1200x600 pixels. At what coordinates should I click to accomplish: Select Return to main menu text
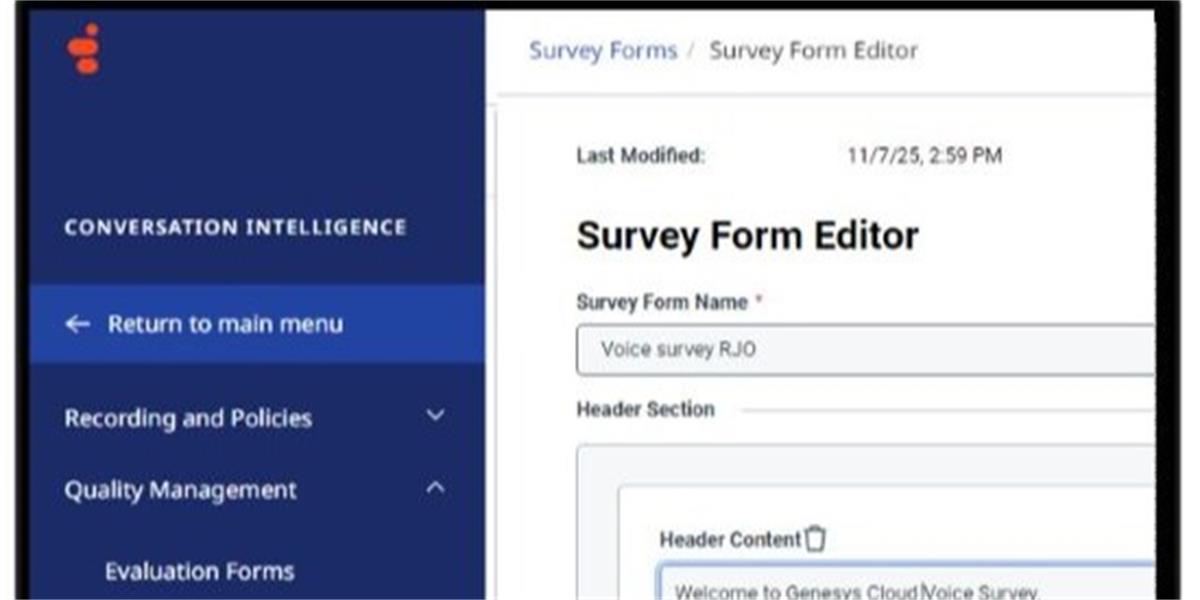225,324
